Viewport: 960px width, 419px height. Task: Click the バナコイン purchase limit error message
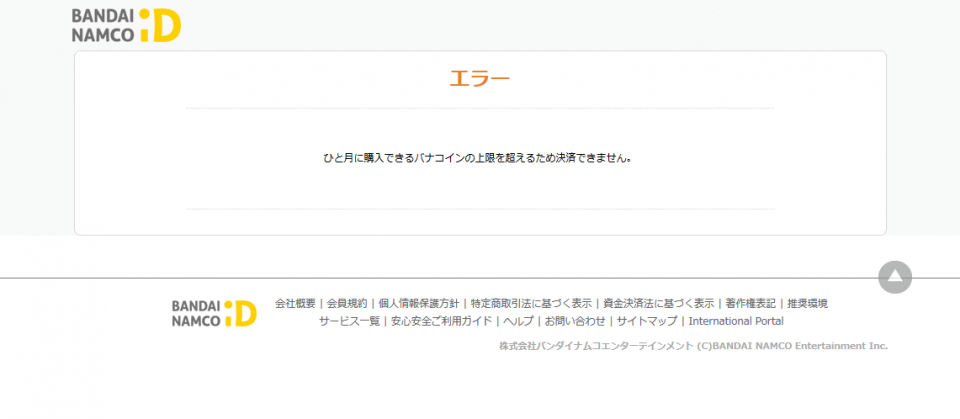point(479,158)
